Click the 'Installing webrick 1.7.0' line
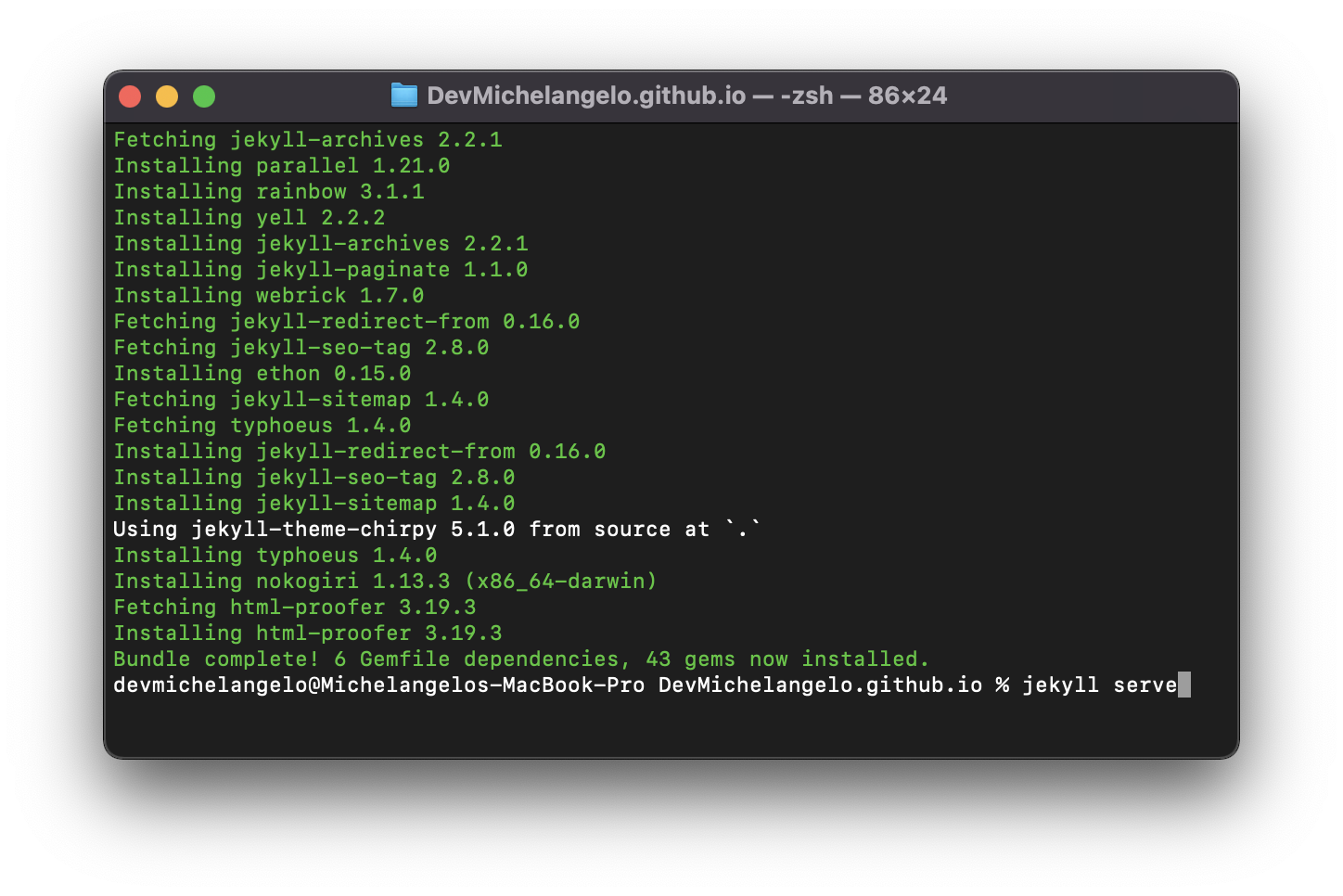1343x896 pixels. [268, 296]
